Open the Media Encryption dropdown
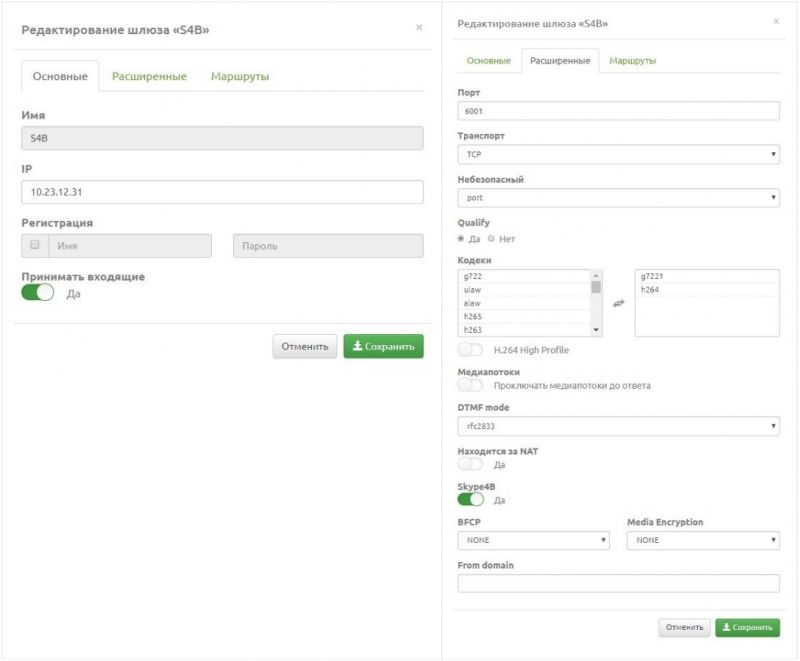 (703, 540)
